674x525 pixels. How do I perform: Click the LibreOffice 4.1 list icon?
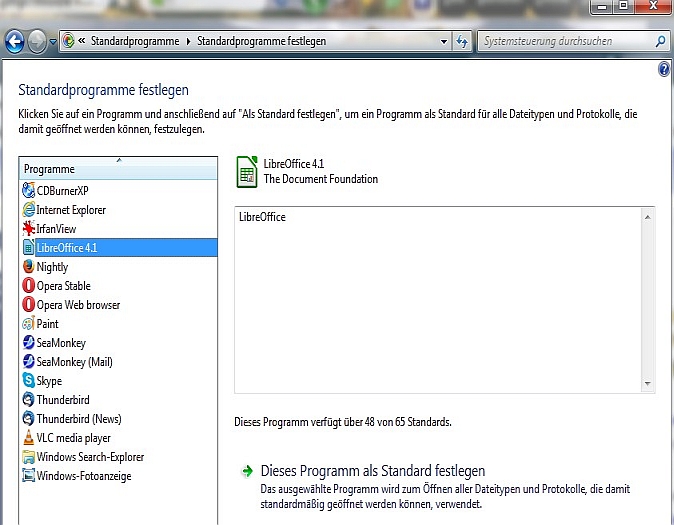coord(28,247)
